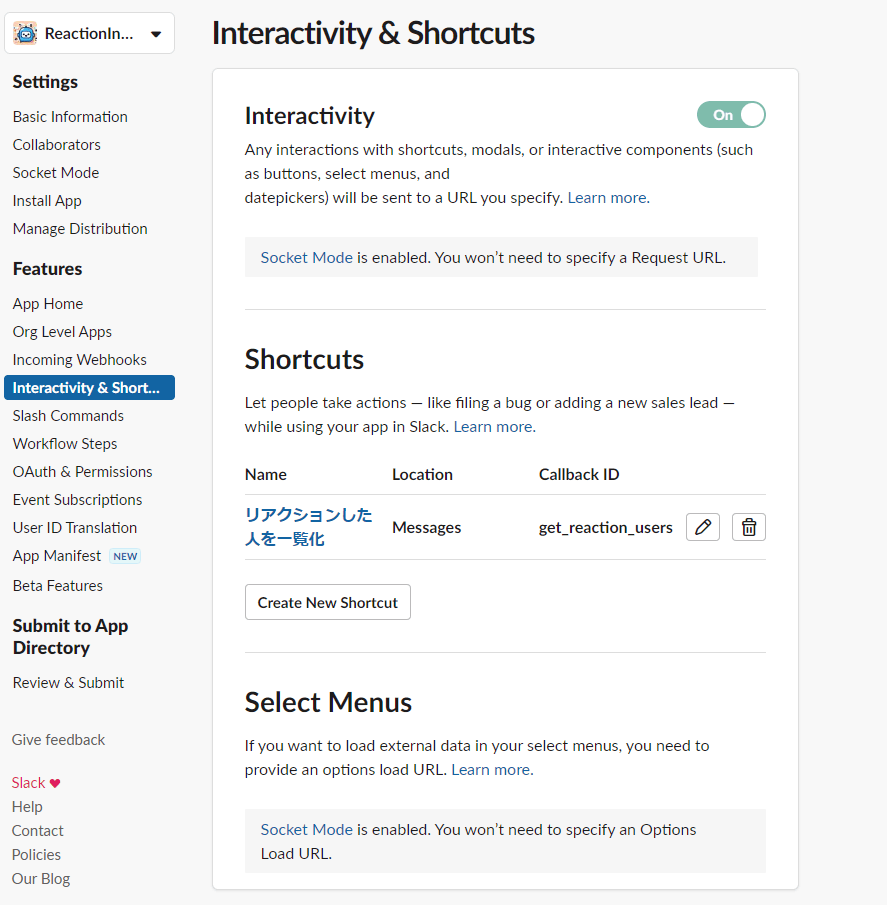Delete shortcut with the trash icon
This screenshot has height=905, width=887.
click(748, 527)
